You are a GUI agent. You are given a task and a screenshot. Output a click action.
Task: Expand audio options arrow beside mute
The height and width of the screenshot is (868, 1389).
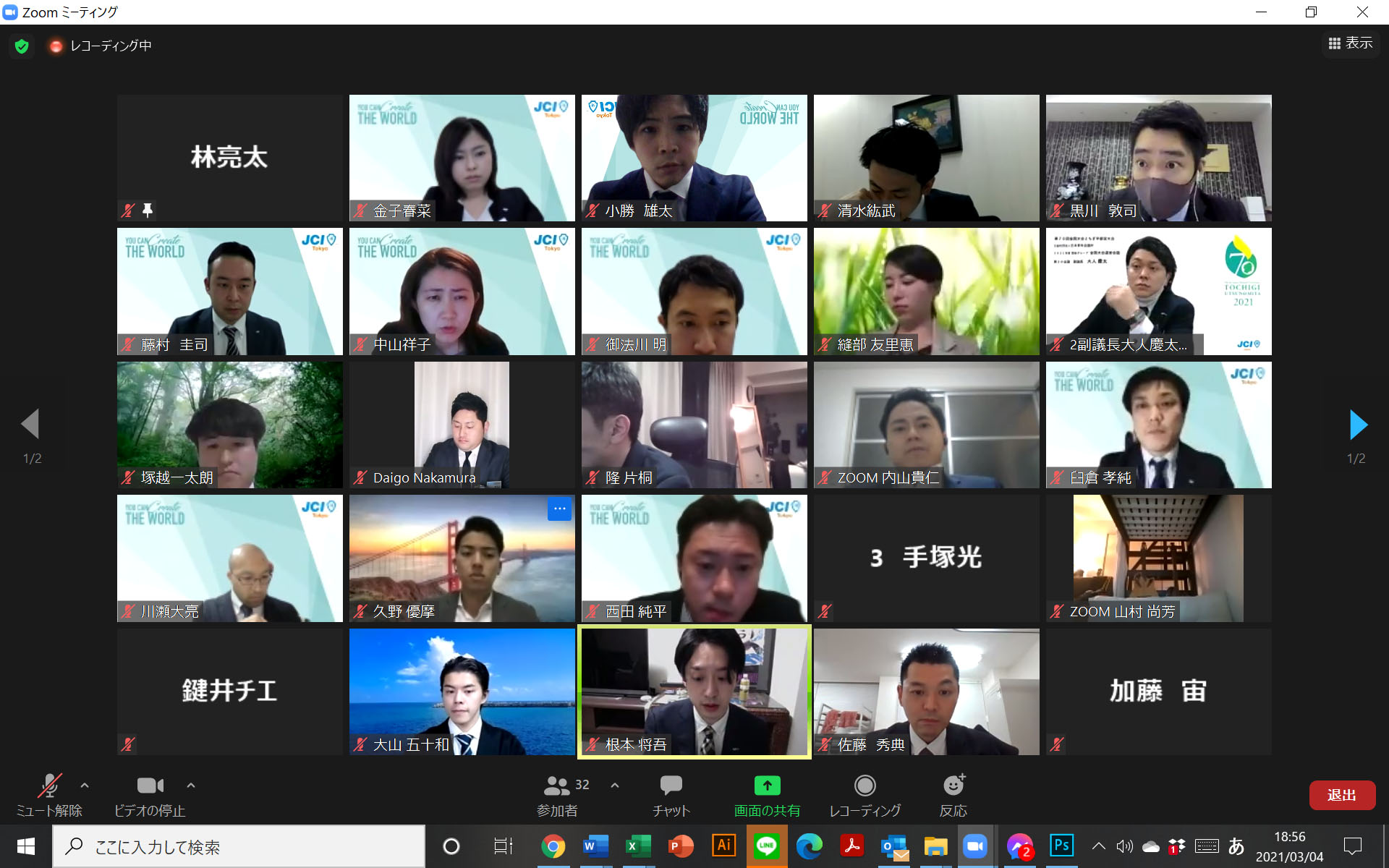[x=85, y=785]
